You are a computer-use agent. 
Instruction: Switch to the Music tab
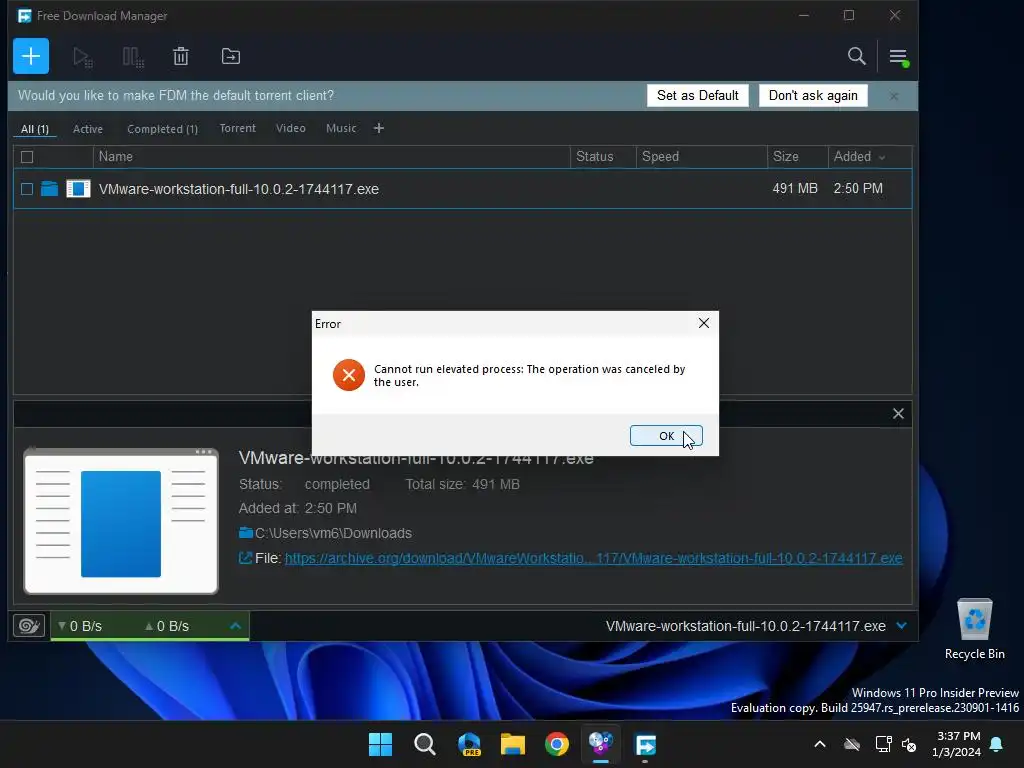tap(341, 128)
